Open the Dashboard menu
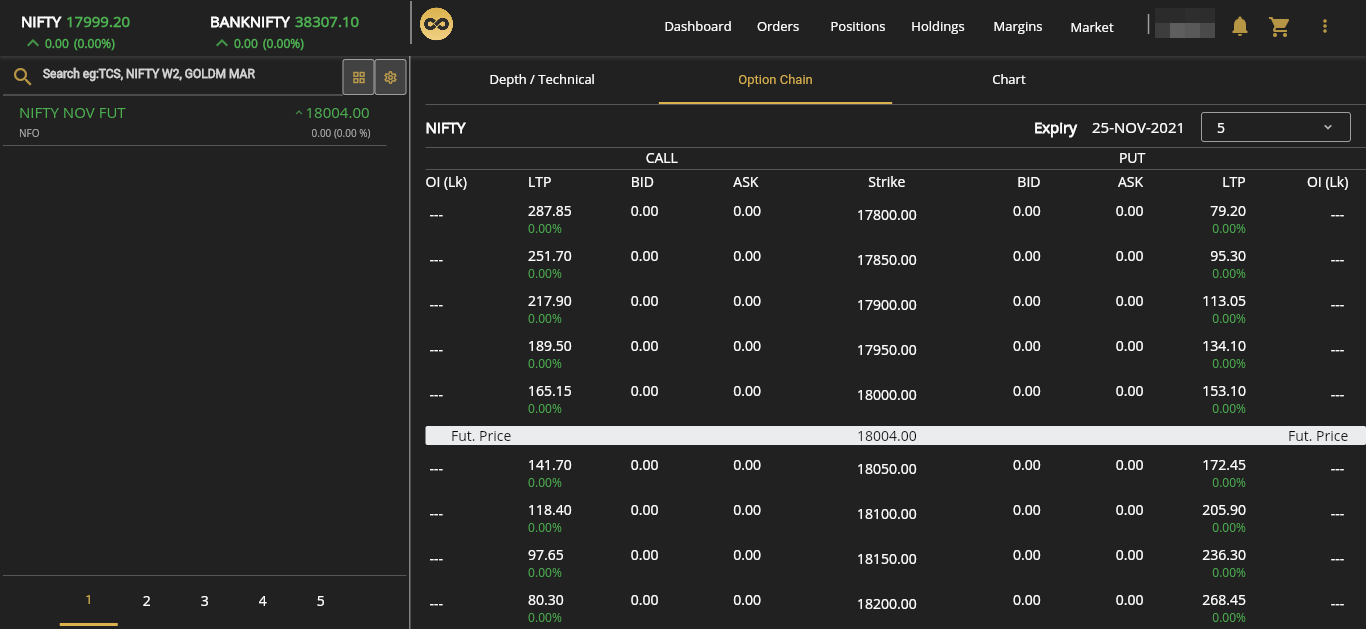 [x=697, y=27]
